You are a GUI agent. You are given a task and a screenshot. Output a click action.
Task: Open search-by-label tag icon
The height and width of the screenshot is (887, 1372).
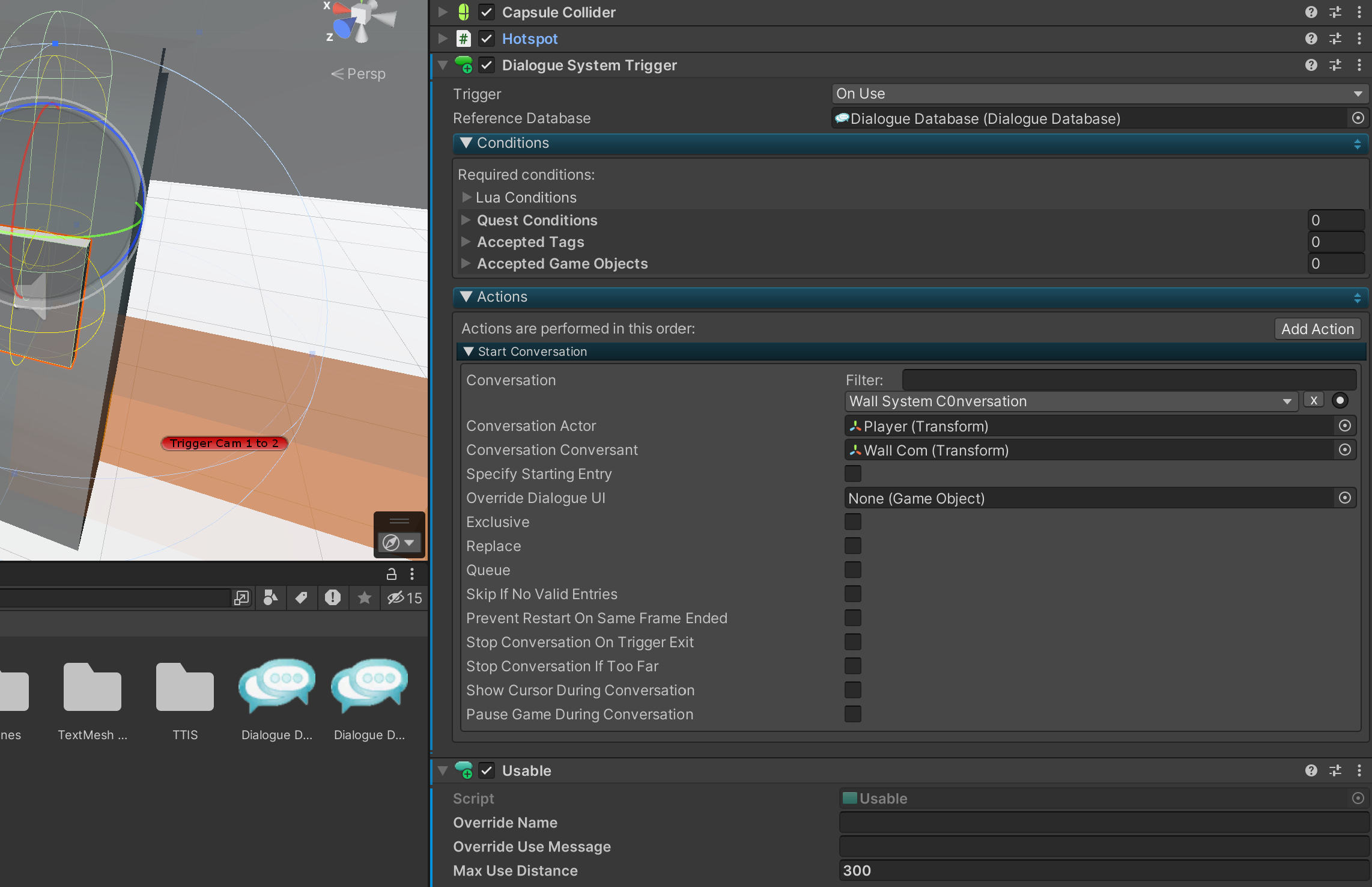pyautogui.click(x=302, y=597)
